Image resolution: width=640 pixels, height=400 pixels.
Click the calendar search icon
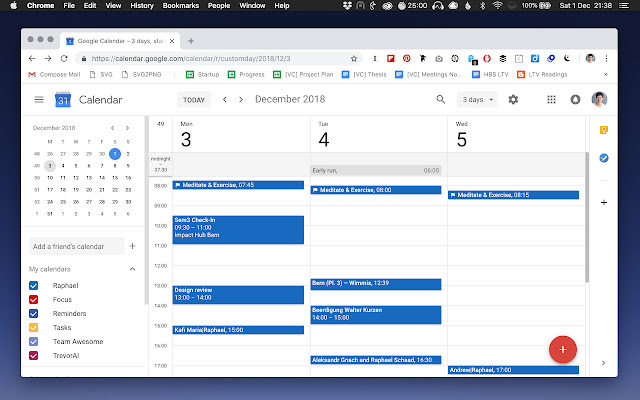(441, 100)
